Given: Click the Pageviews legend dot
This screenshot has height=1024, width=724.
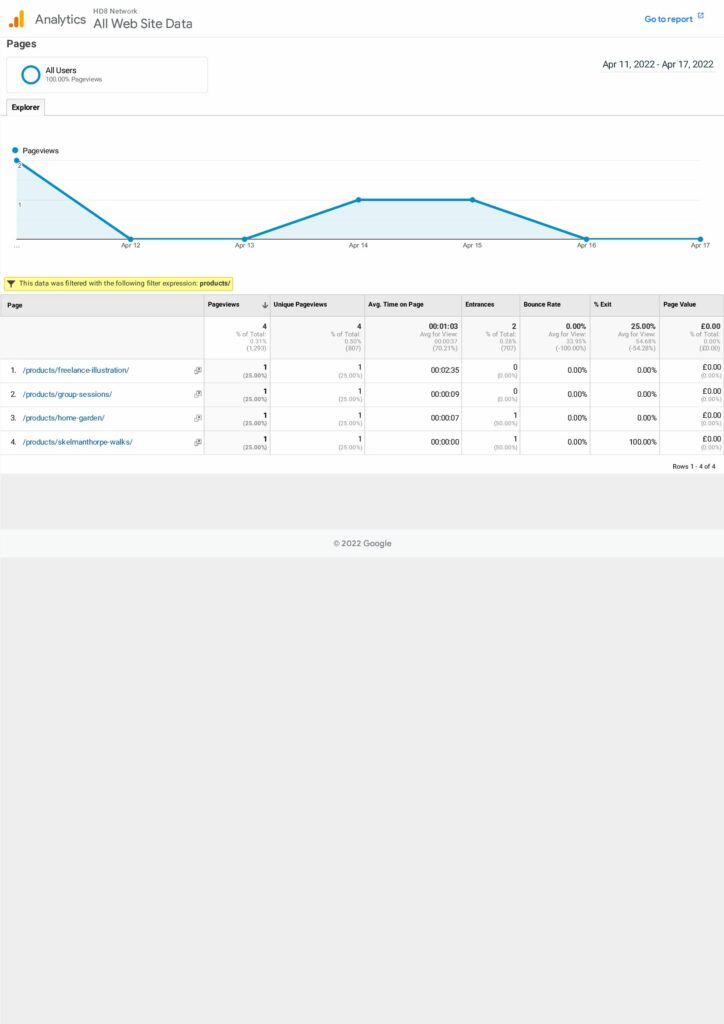Looking at the screenshot, I should pos(16,150).
